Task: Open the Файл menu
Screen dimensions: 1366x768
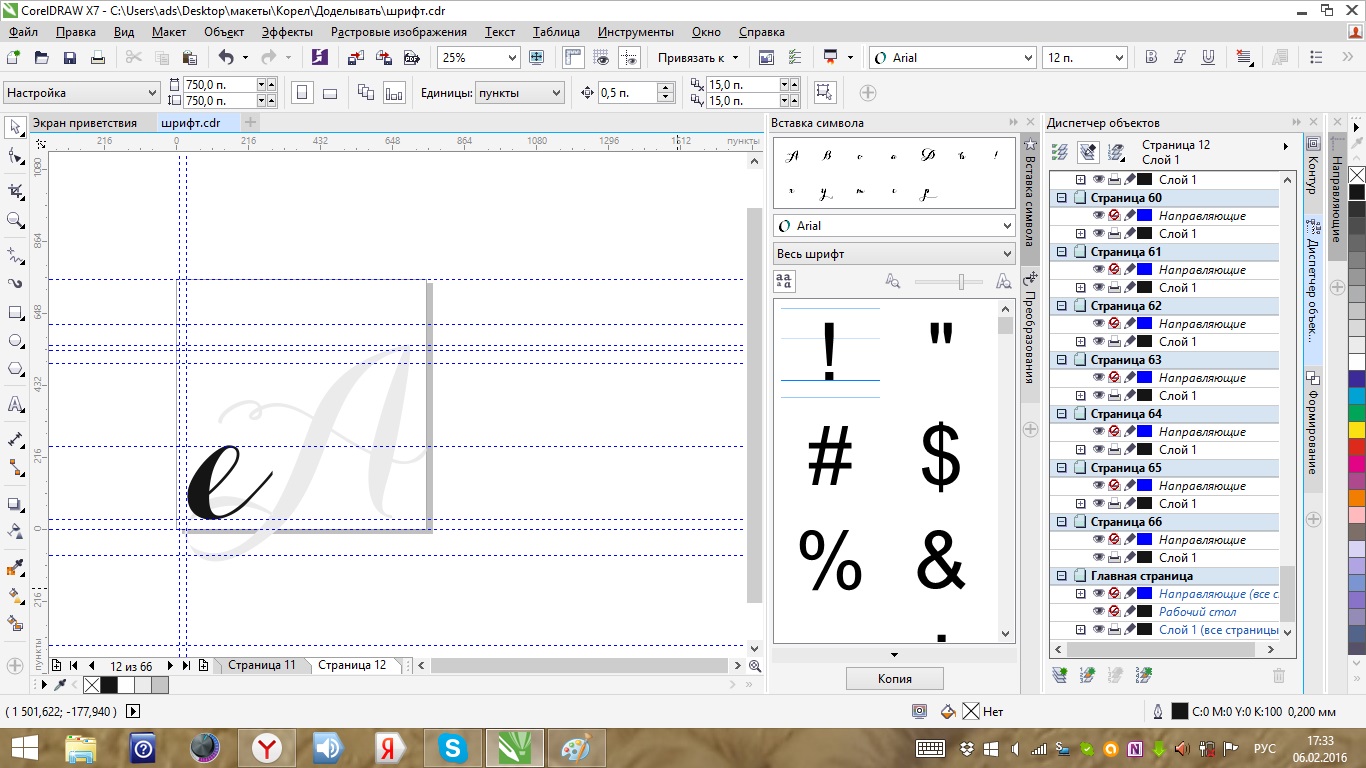Action: coord(23,32)
